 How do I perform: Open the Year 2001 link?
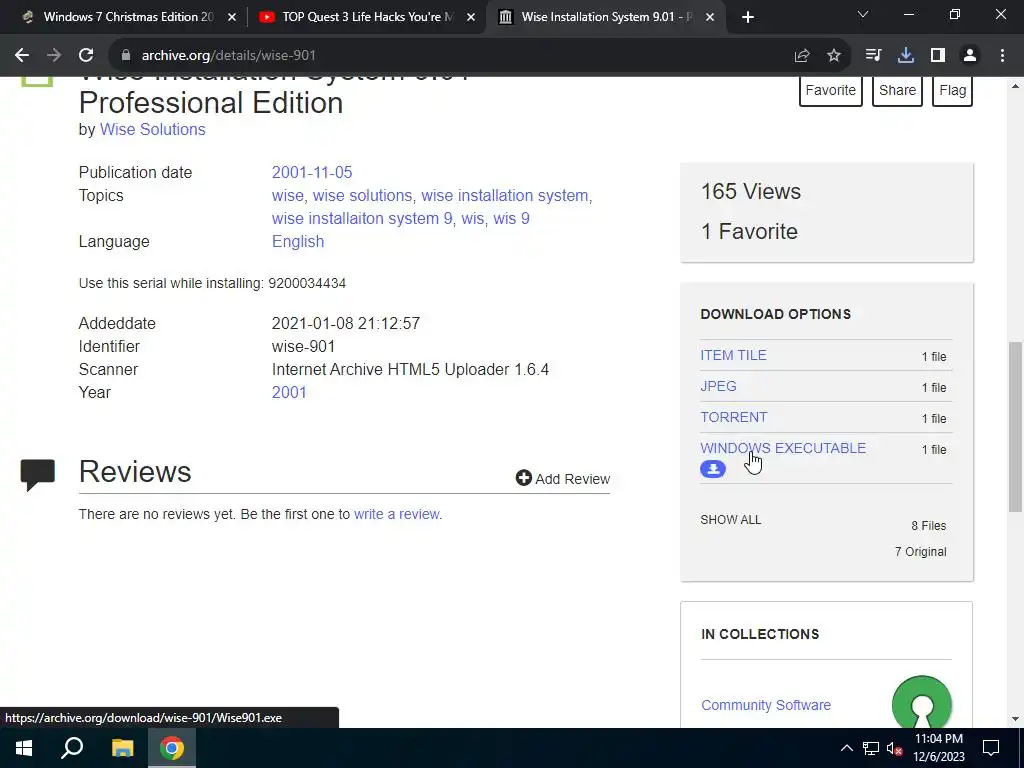pos(289,392)
